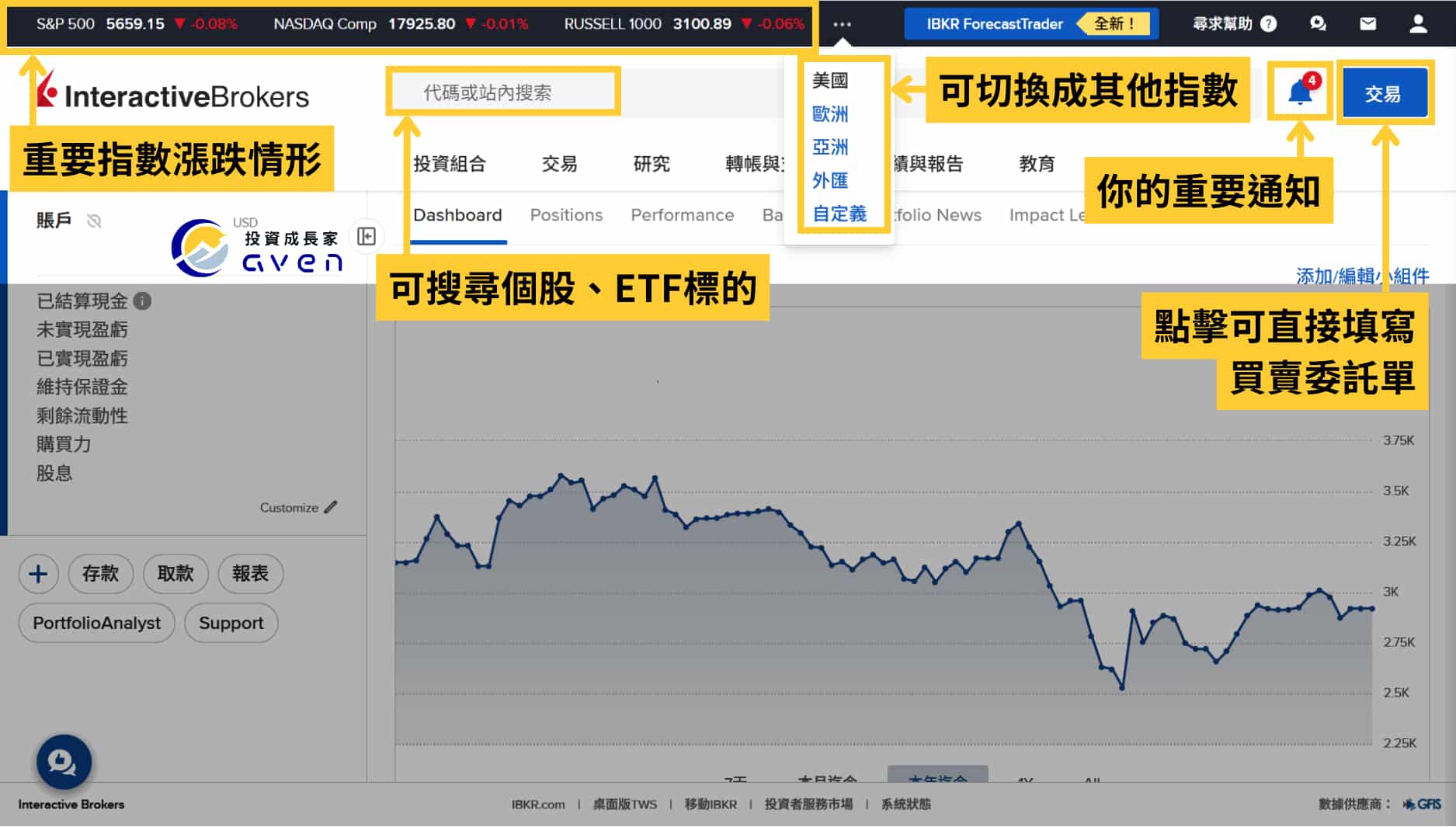1456x827 pixels.
Task: Click the symbol or site search field
Action: pos(502,92)
